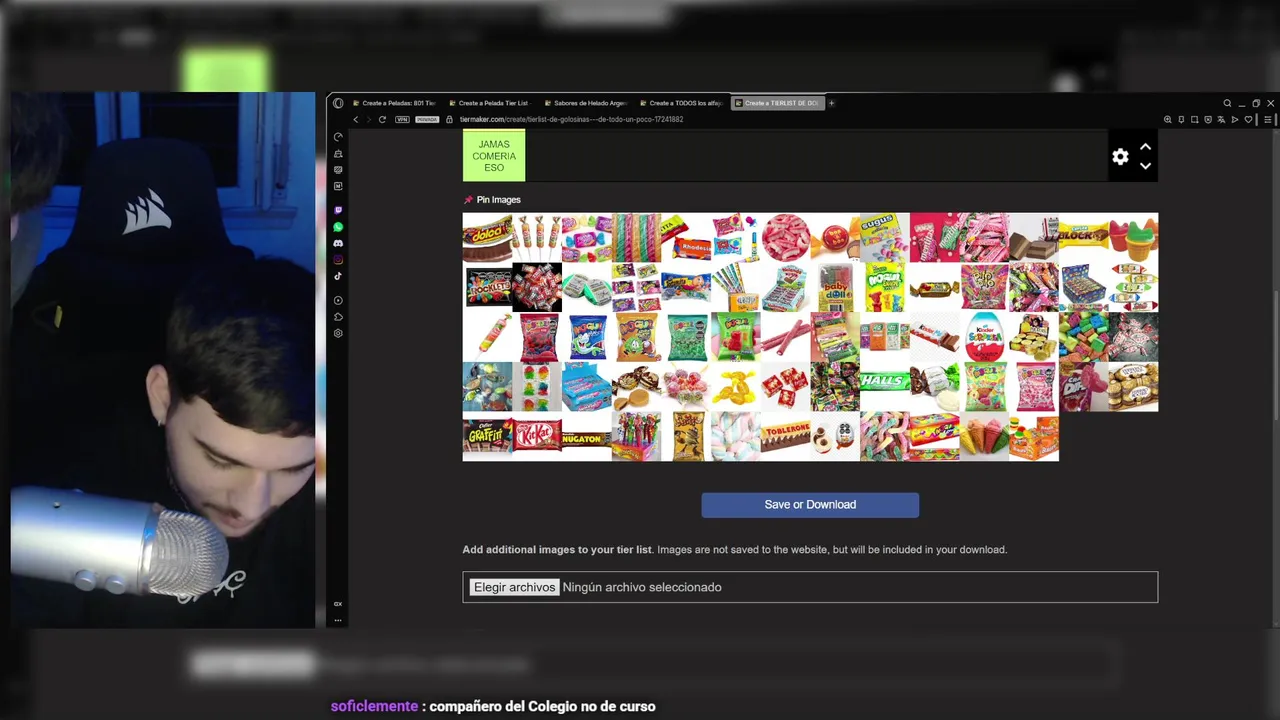Screen dimensions: 1280x720
Task: Switch to the 'Sabores de Helado Argen' tab
Action: coord(584,103)
